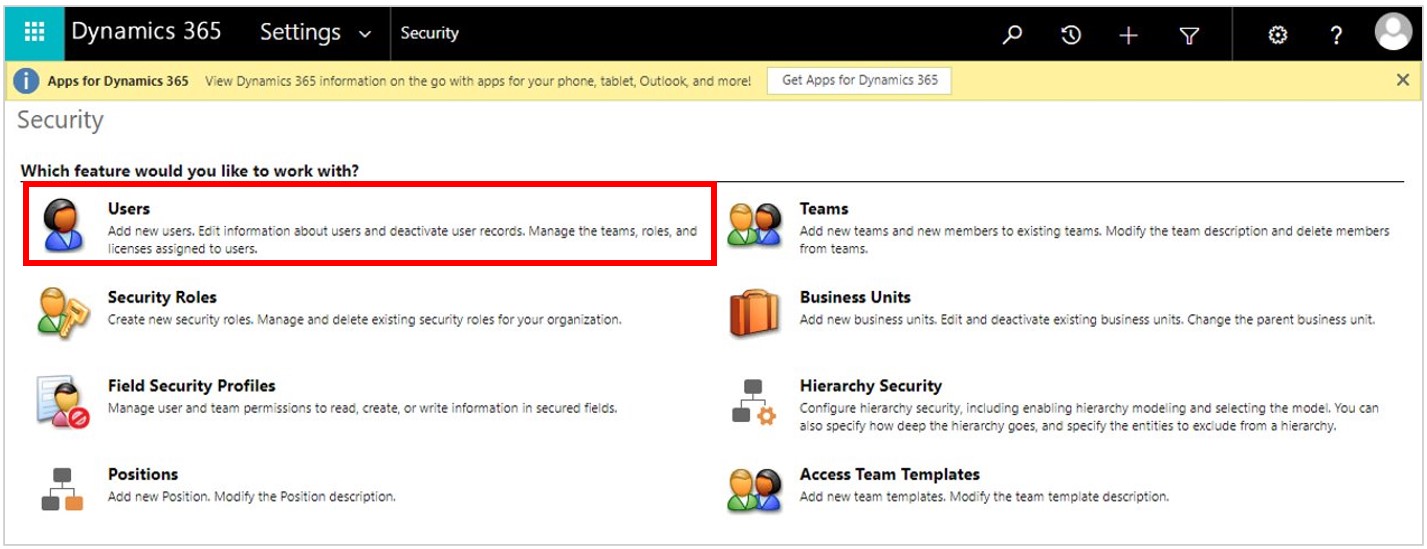
Task: Click the Hierarchy Security gear-tree icon
Action: [x=754, y=401]
